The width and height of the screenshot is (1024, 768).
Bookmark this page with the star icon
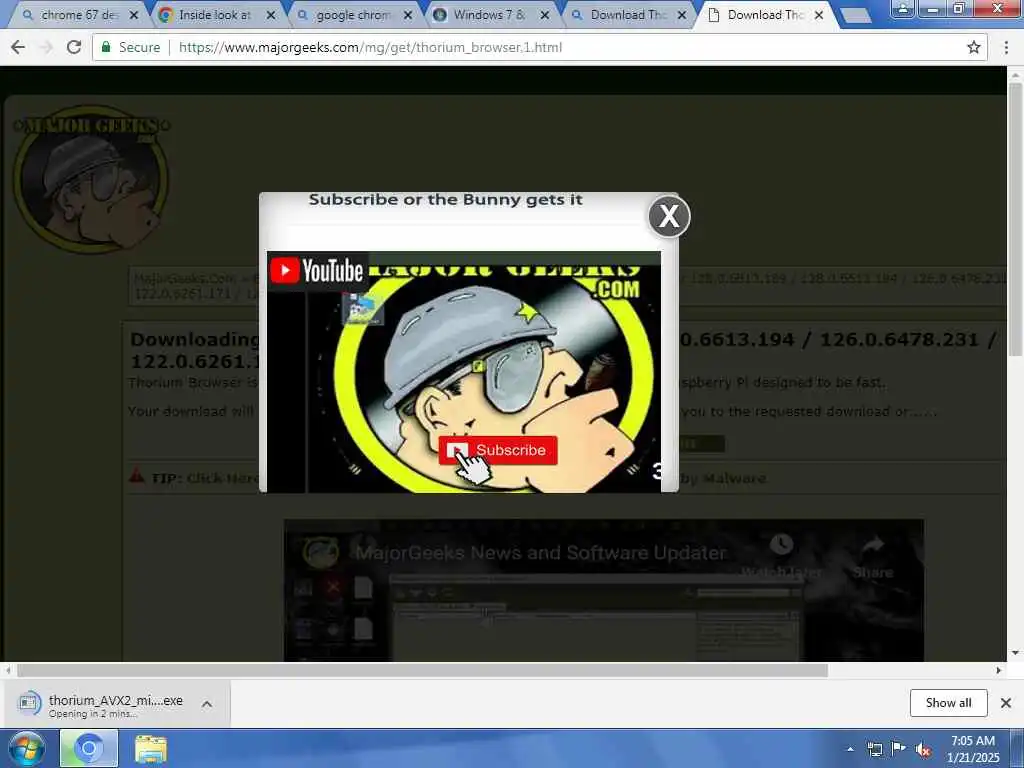pyautogui.click(x=974, y=47)
